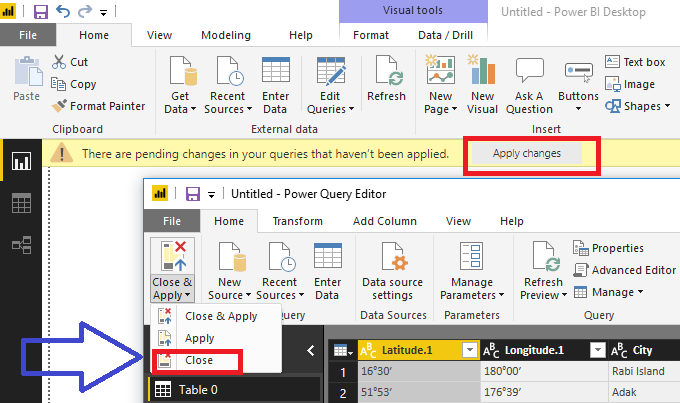The width and height of the screenshot is (680, 403).
Task: Open Data source settings
Action: pyautogui.click(x=392, y=270)
